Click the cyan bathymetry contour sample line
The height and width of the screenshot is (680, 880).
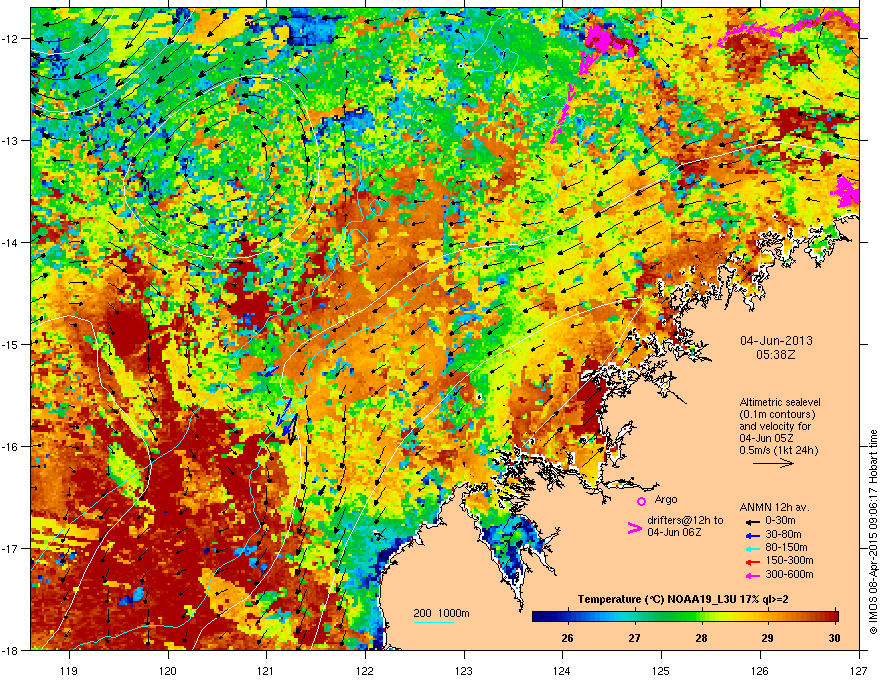pyautogui.click(x=434, y=622)
